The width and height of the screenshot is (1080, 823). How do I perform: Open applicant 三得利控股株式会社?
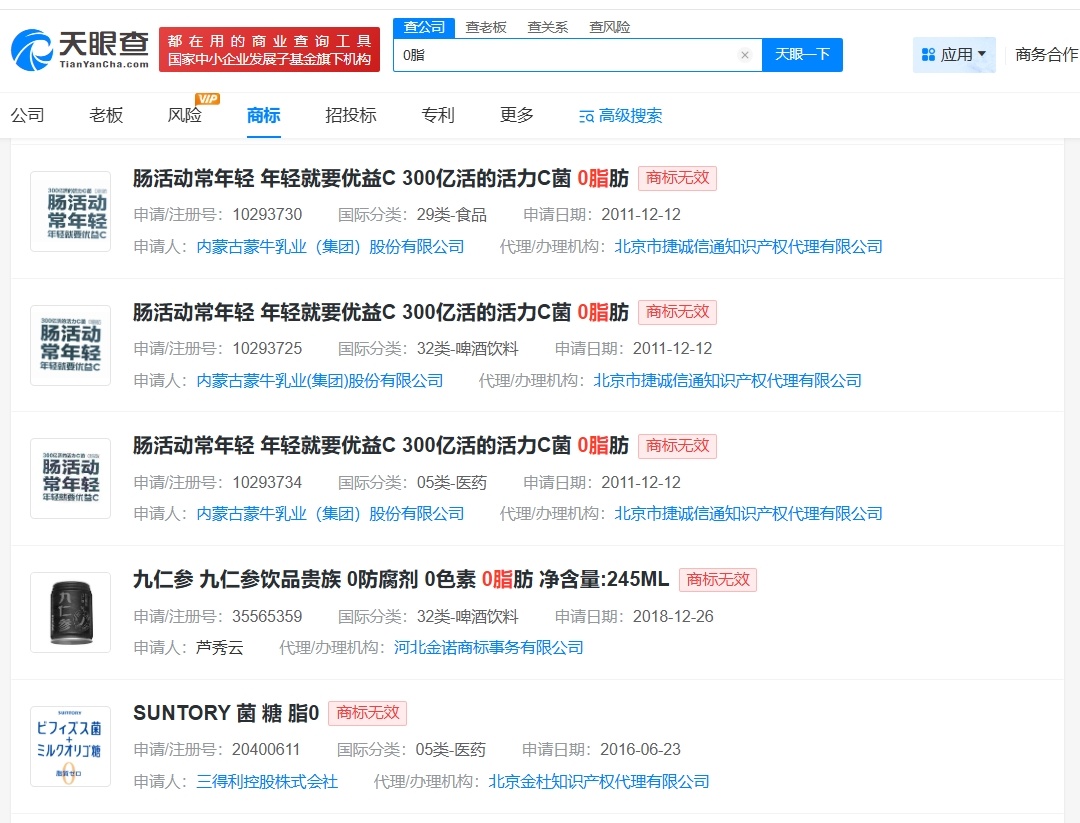pyautogui.click(x=267, y=781)
